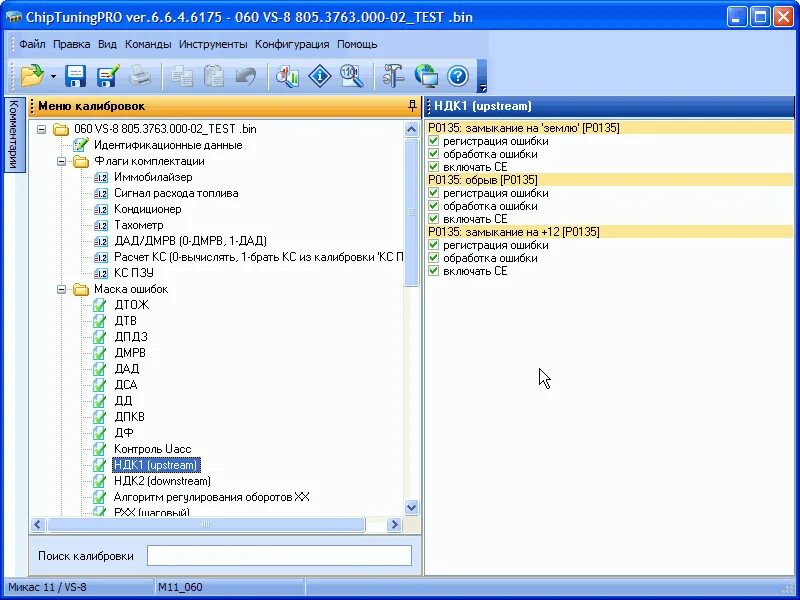
Task: Toggle регистрация ошибки under замыкание на +12
Action: pyautogui.click(x=433, y=245)
